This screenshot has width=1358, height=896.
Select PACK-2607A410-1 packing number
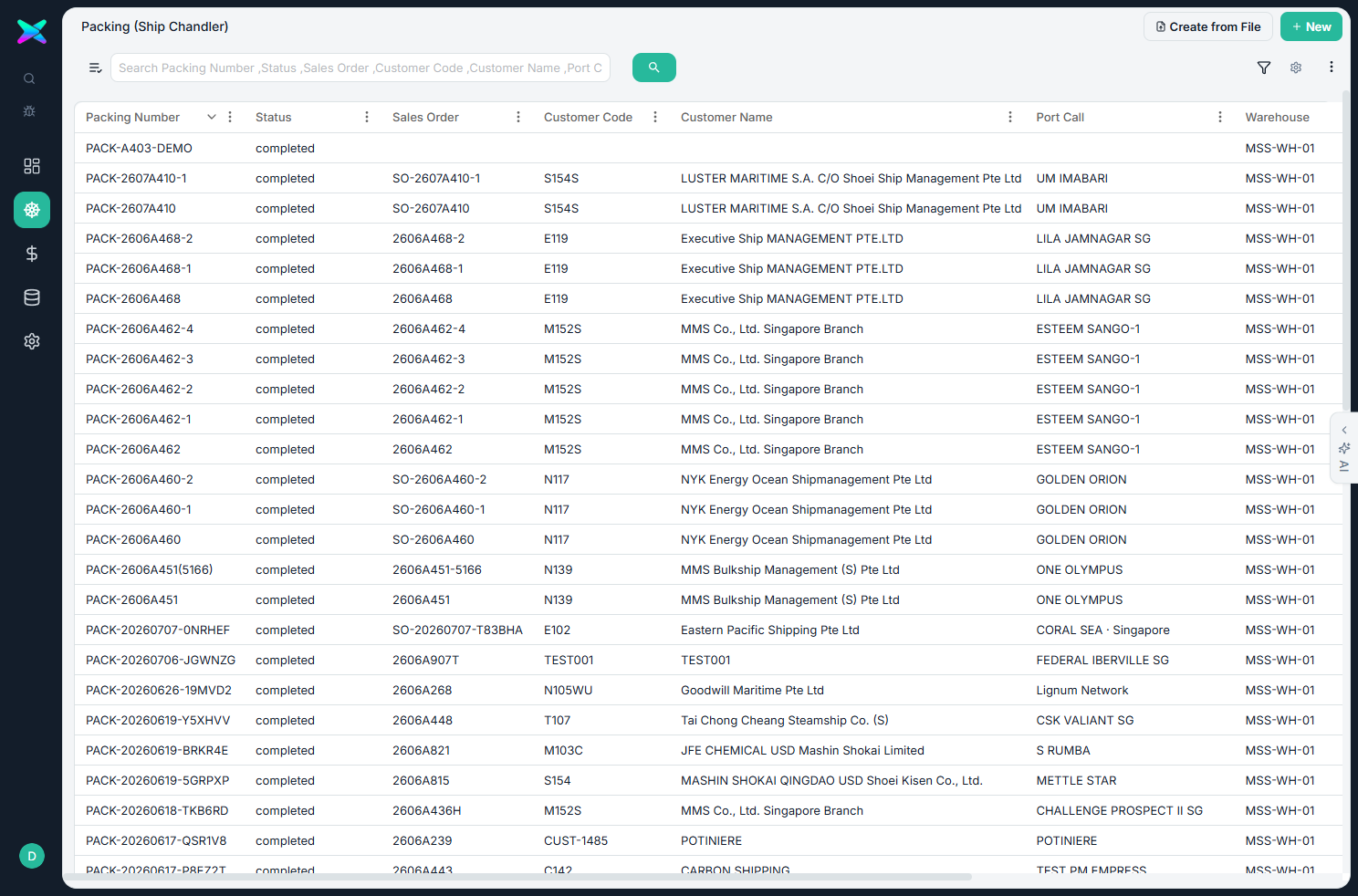click(x=136, y=178)
